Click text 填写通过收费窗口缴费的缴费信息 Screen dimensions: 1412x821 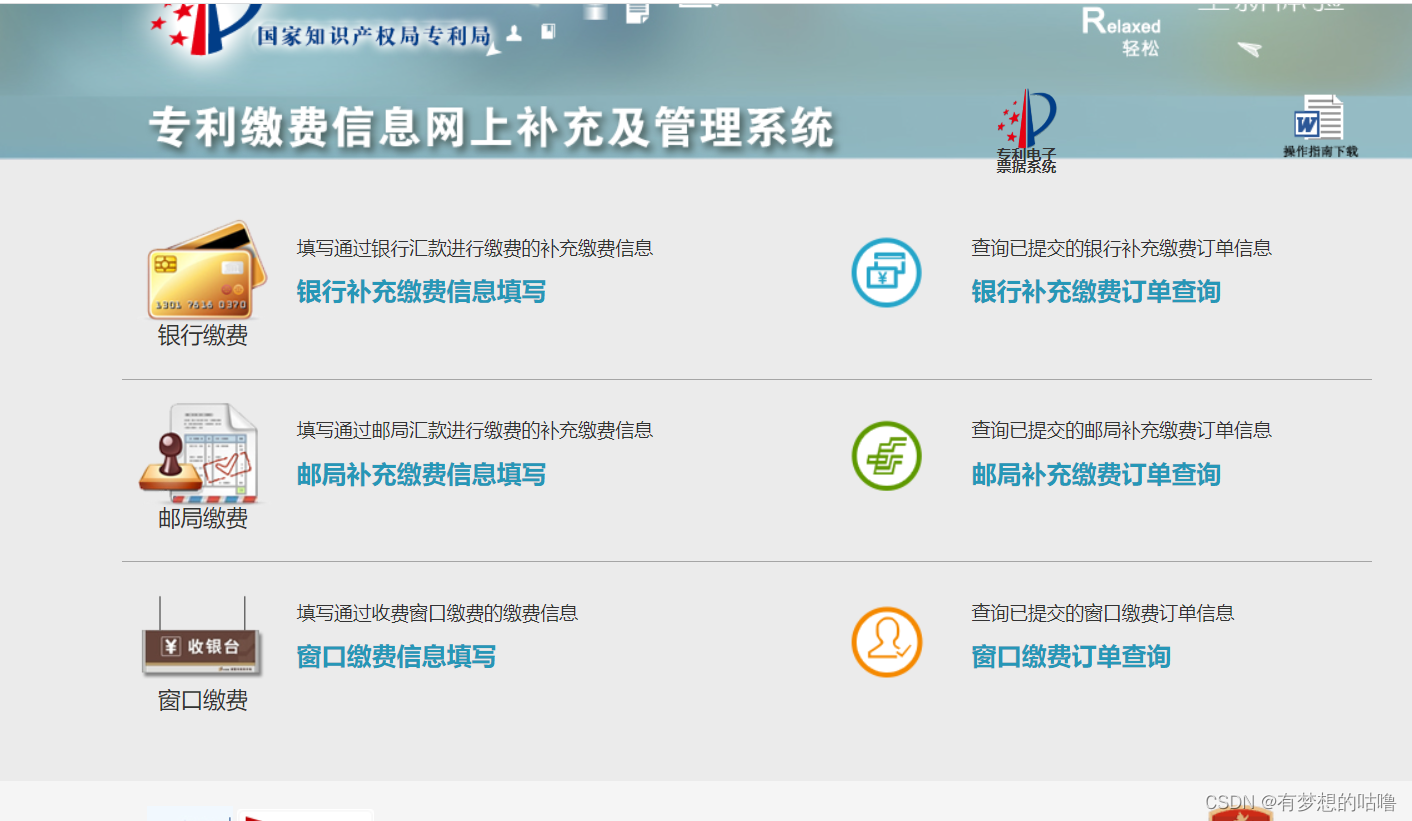437,613
